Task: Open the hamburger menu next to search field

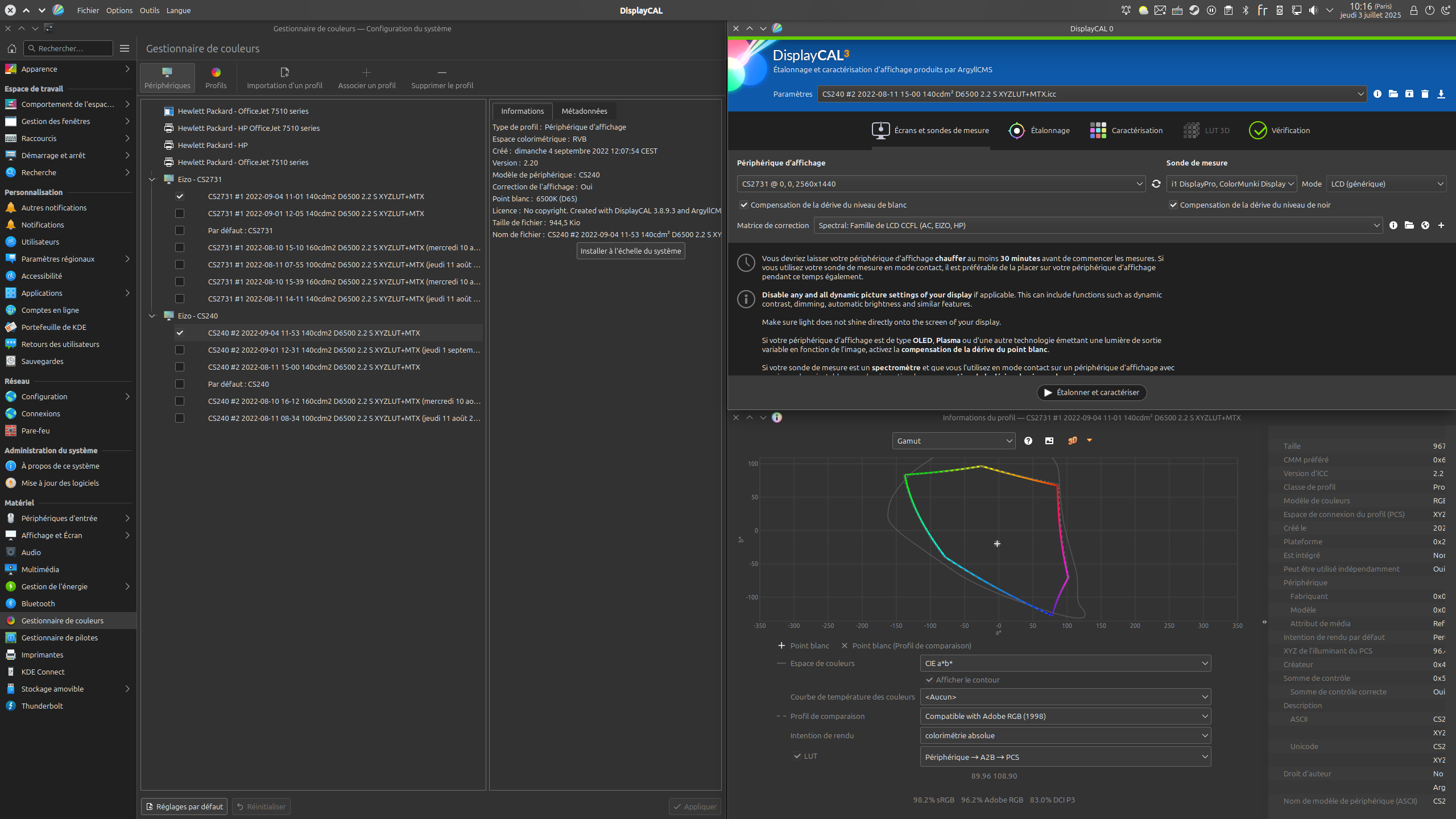Action: [x=125, y=48]
